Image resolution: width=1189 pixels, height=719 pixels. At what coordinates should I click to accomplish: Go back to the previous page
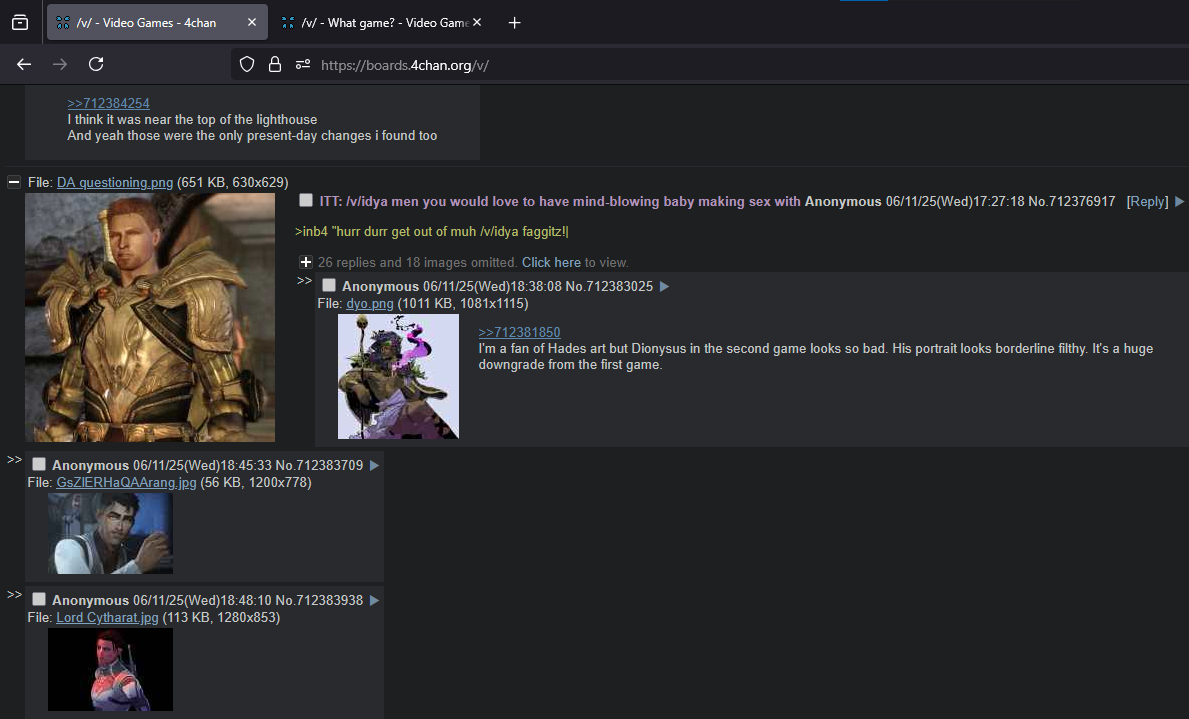(24, 64)
